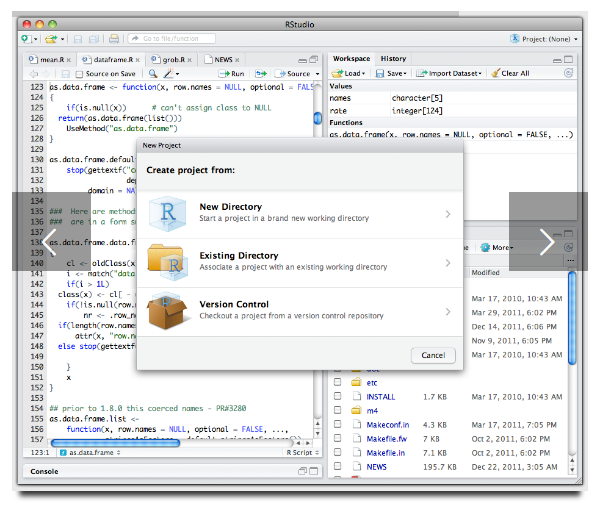Open find/replace with the magnifier icon
This screenshot has height=506, width=600.
(153, 73)
